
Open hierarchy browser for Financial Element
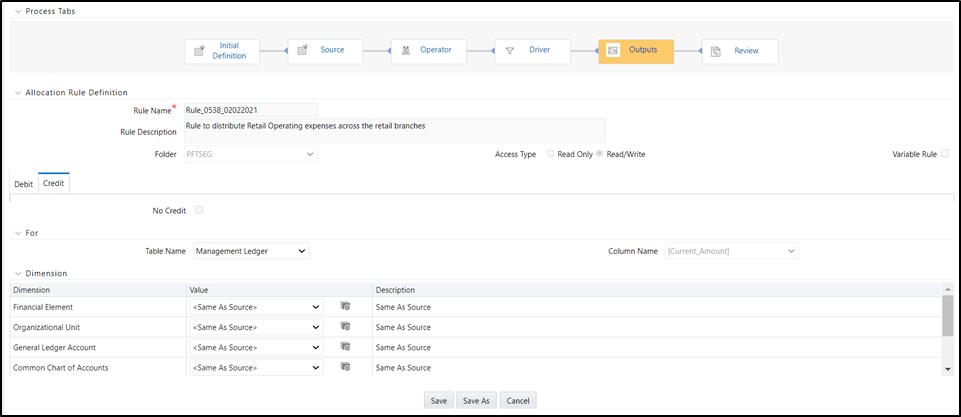point(345,306)
